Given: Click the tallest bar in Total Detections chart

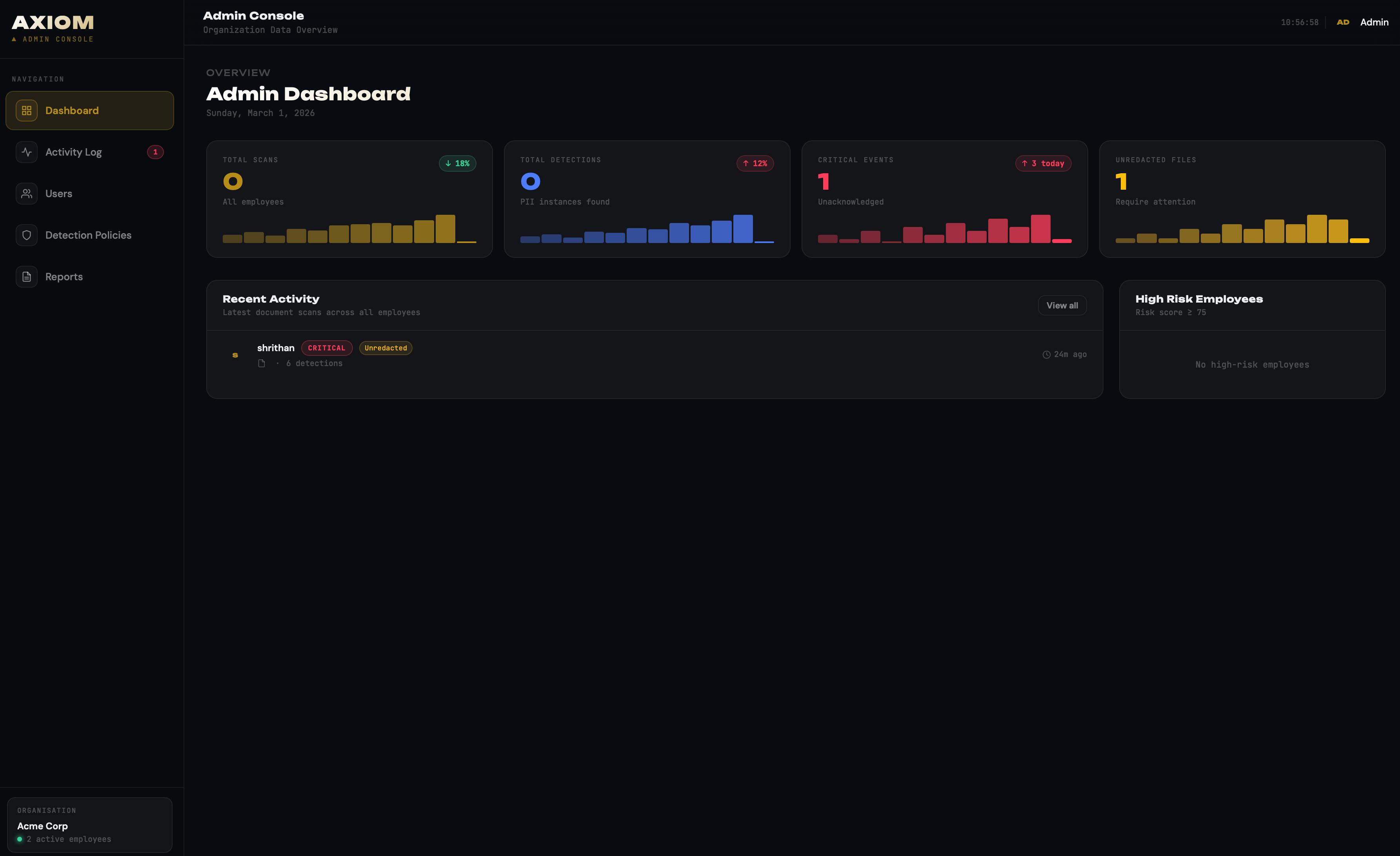Looking at the screenshot, I should [x=743, y=229].
